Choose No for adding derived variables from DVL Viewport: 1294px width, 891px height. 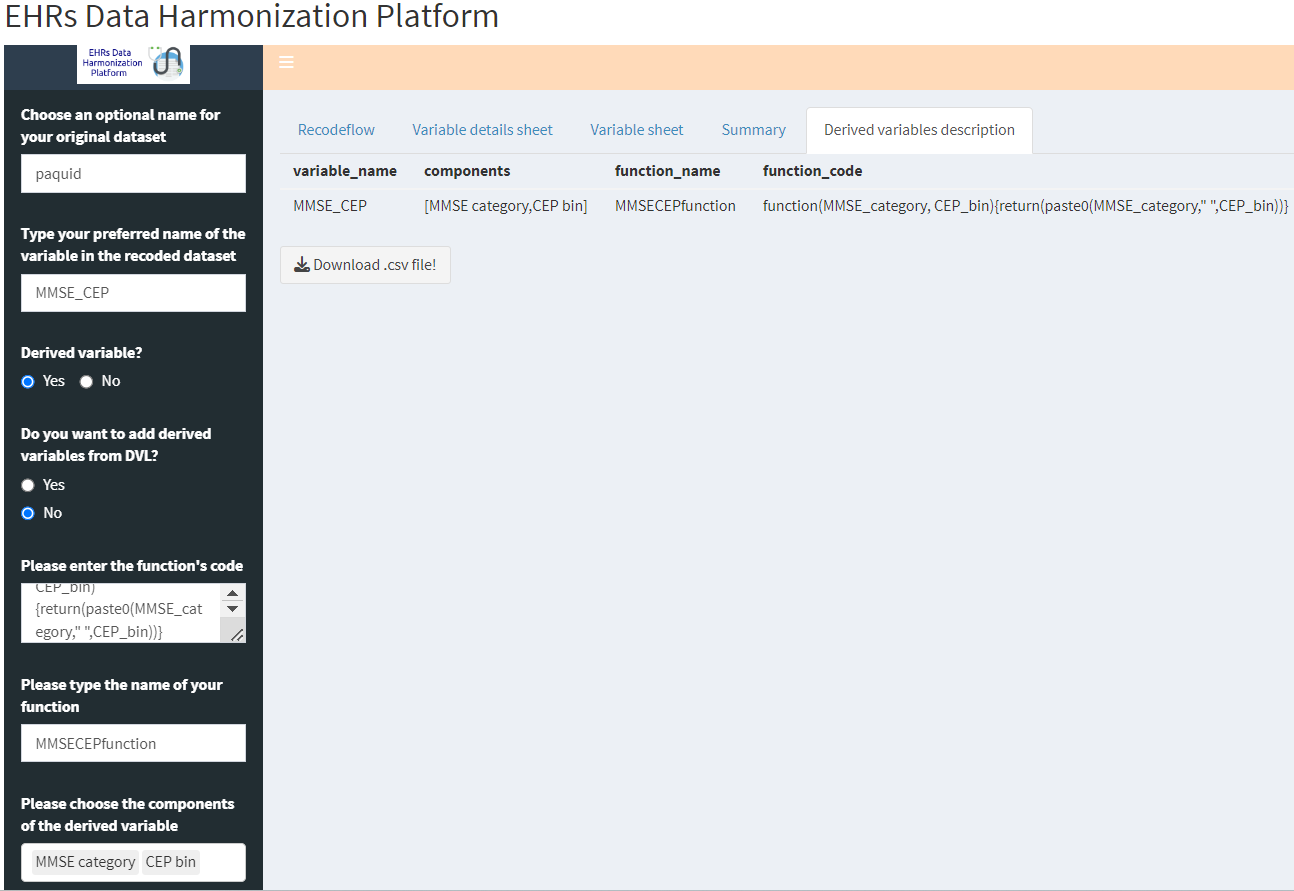pyautogui.click(x=28, y=513)
